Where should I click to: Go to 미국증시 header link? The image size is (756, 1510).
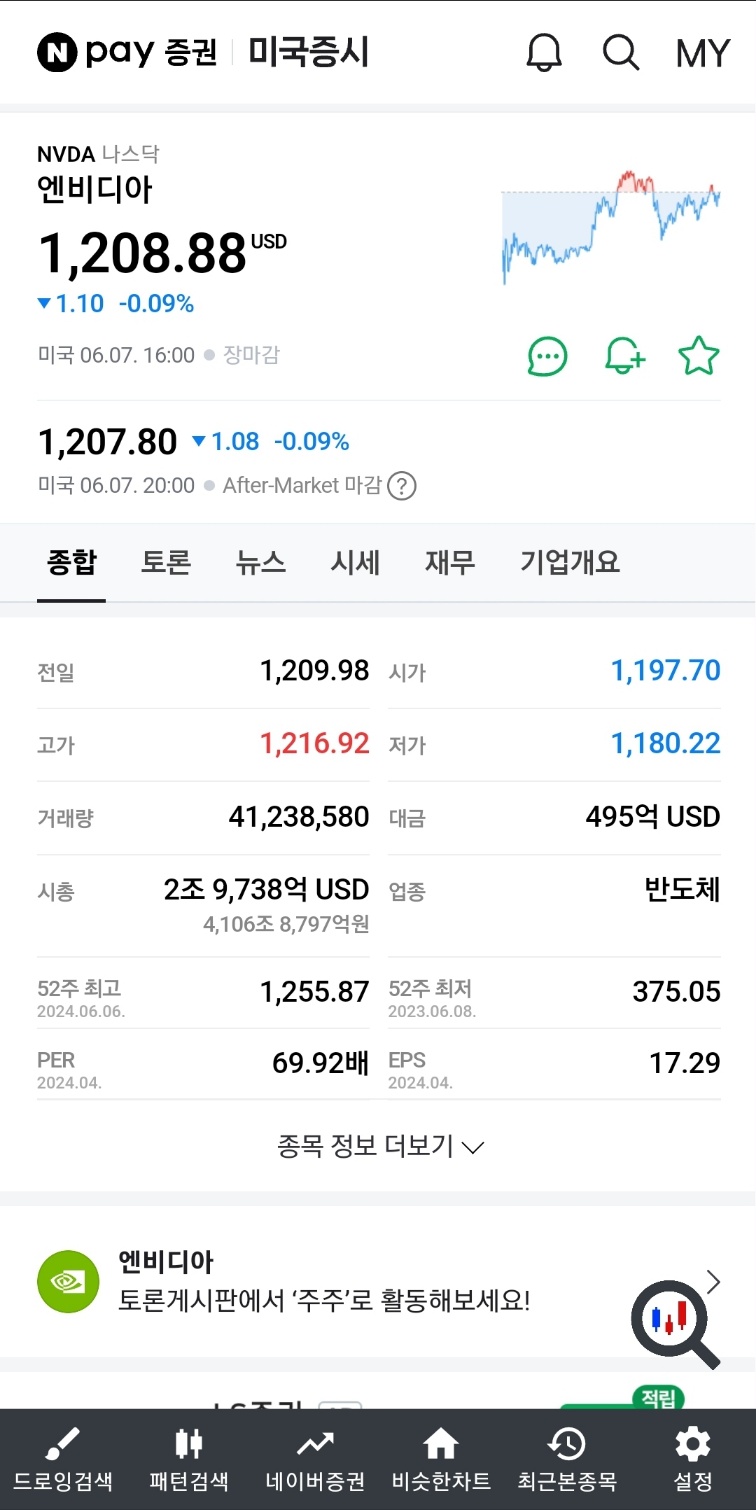click(x=309, y=52)
